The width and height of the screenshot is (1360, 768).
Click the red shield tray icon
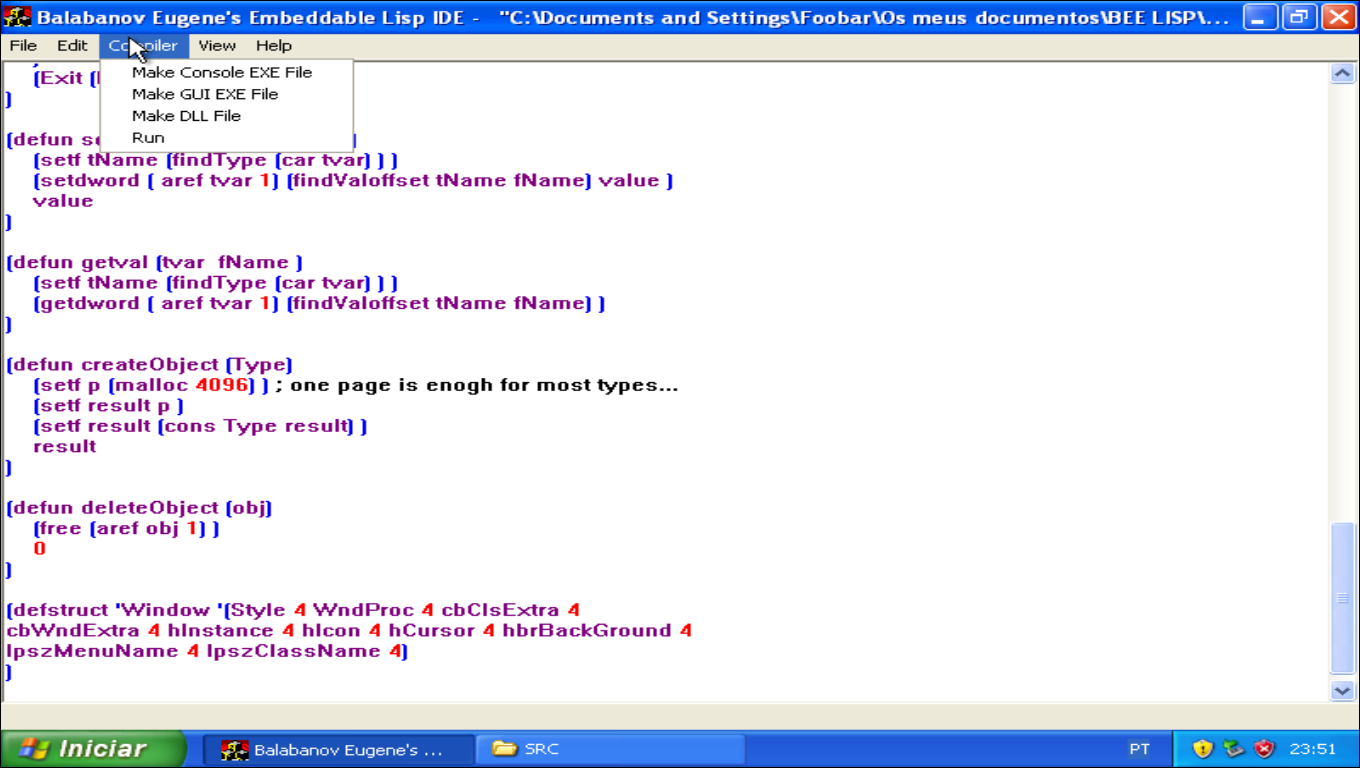pyautogui.click(x=1265, y=749)
